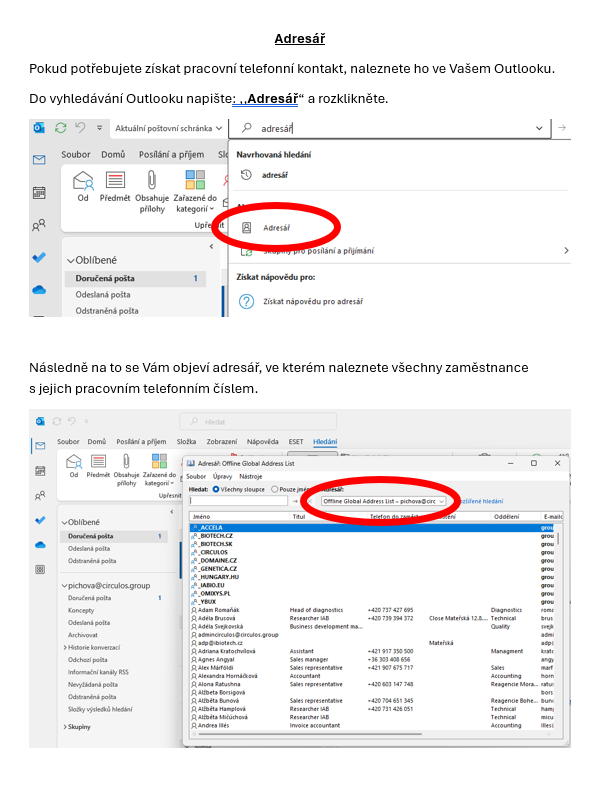Screen dimensions: 598x804
Task: Open 'Domů' tab in upper screenshot ribbon
Action: (113, 154)
